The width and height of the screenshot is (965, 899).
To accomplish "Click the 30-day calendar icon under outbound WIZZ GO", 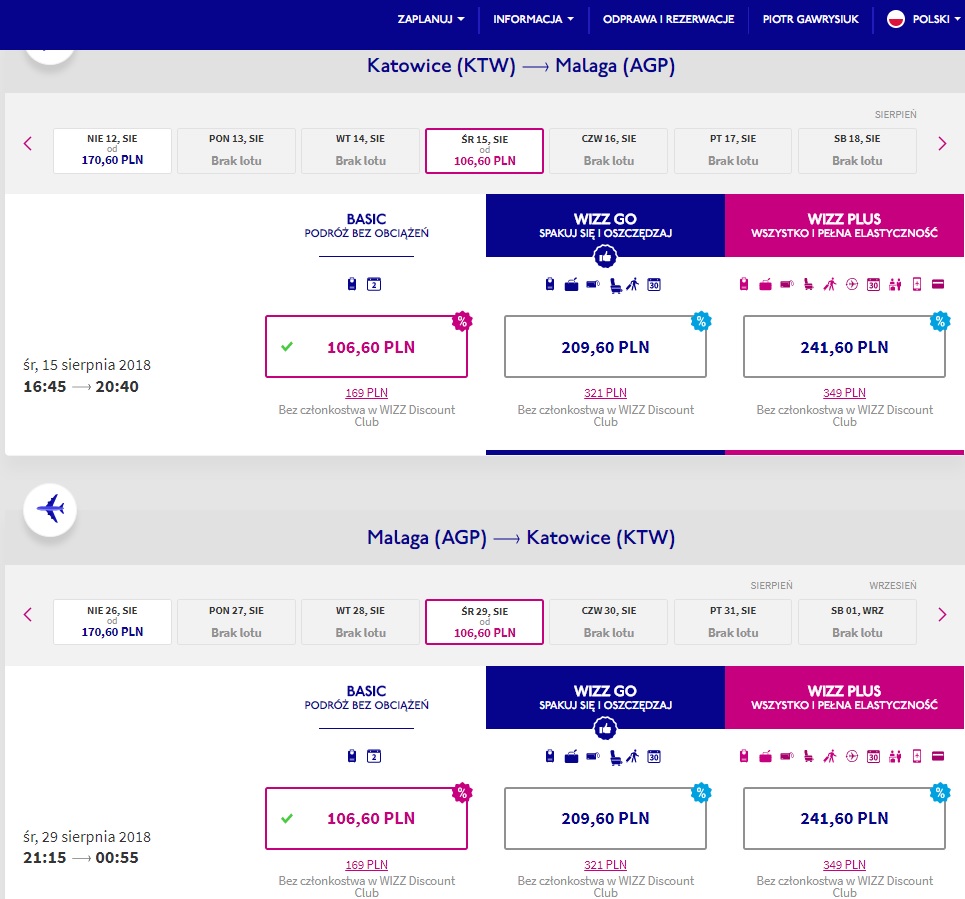I will 654,284.
